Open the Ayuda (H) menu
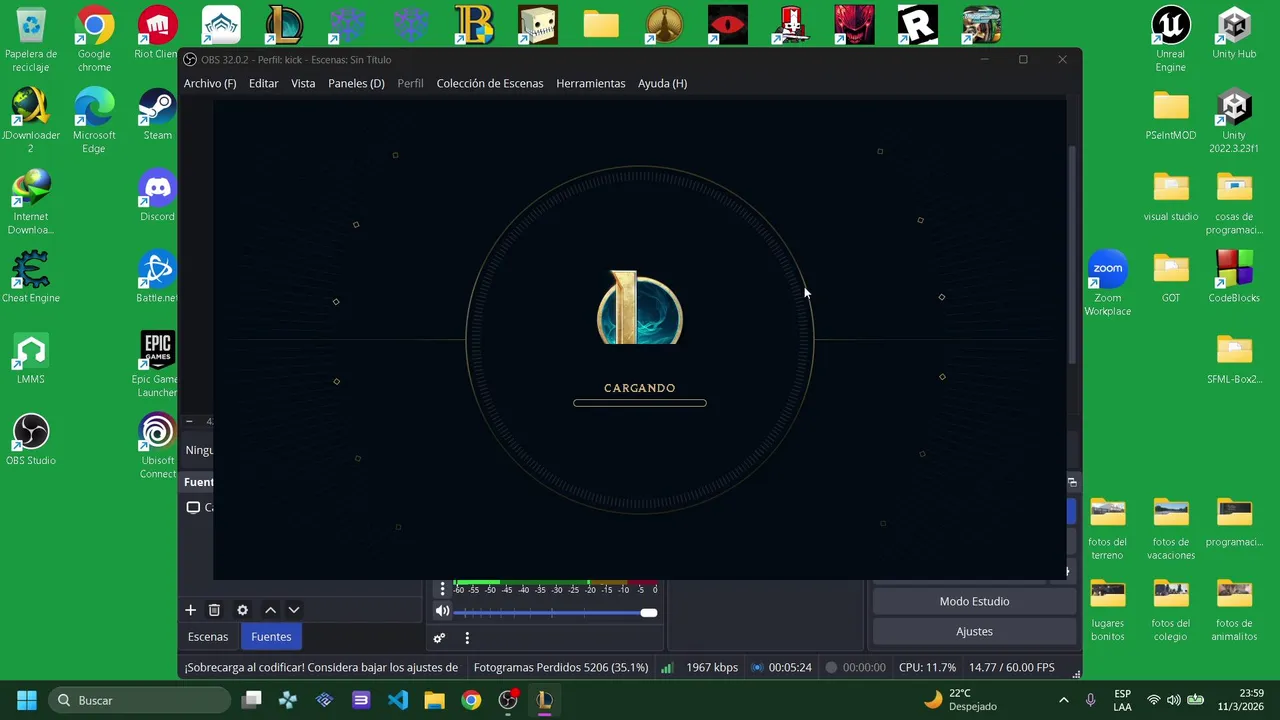 point(663,84)
